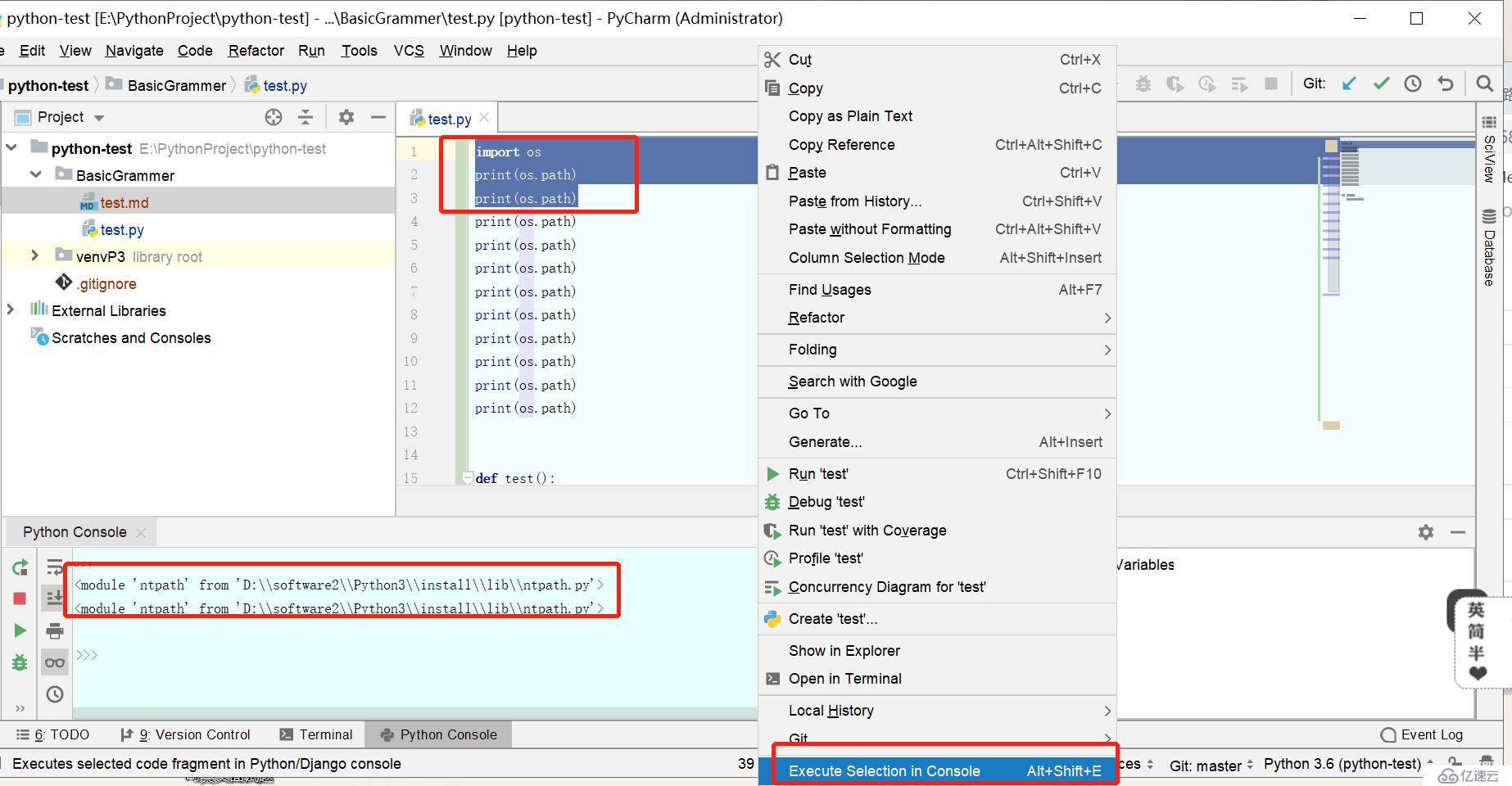Open the Go To submenu

point(937,413)
